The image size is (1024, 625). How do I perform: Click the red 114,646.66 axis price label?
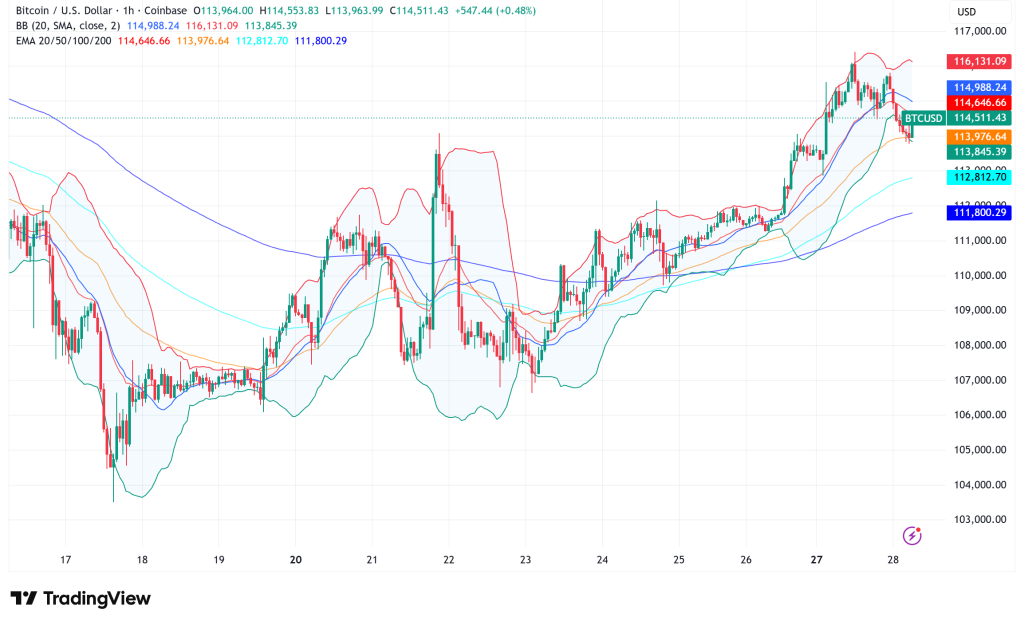pyautogui.click(x=980, y=103)
